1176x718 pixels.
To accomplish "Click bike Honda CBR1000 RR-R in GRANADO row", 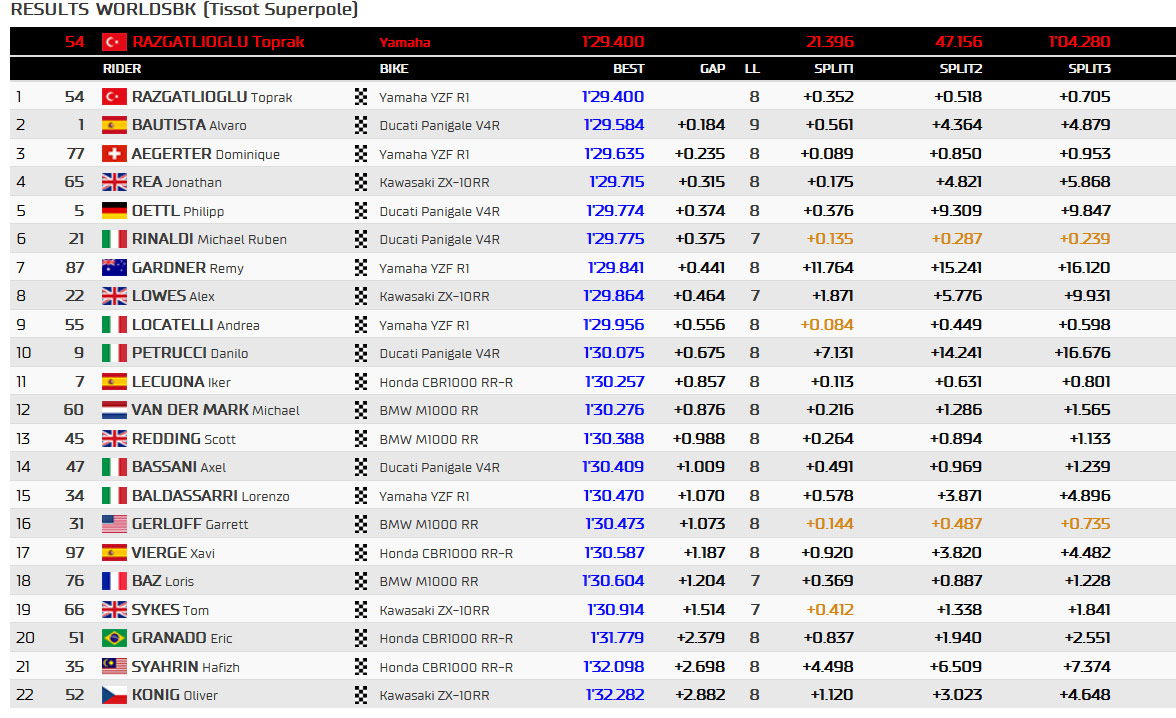I will [x=446, y=638].
